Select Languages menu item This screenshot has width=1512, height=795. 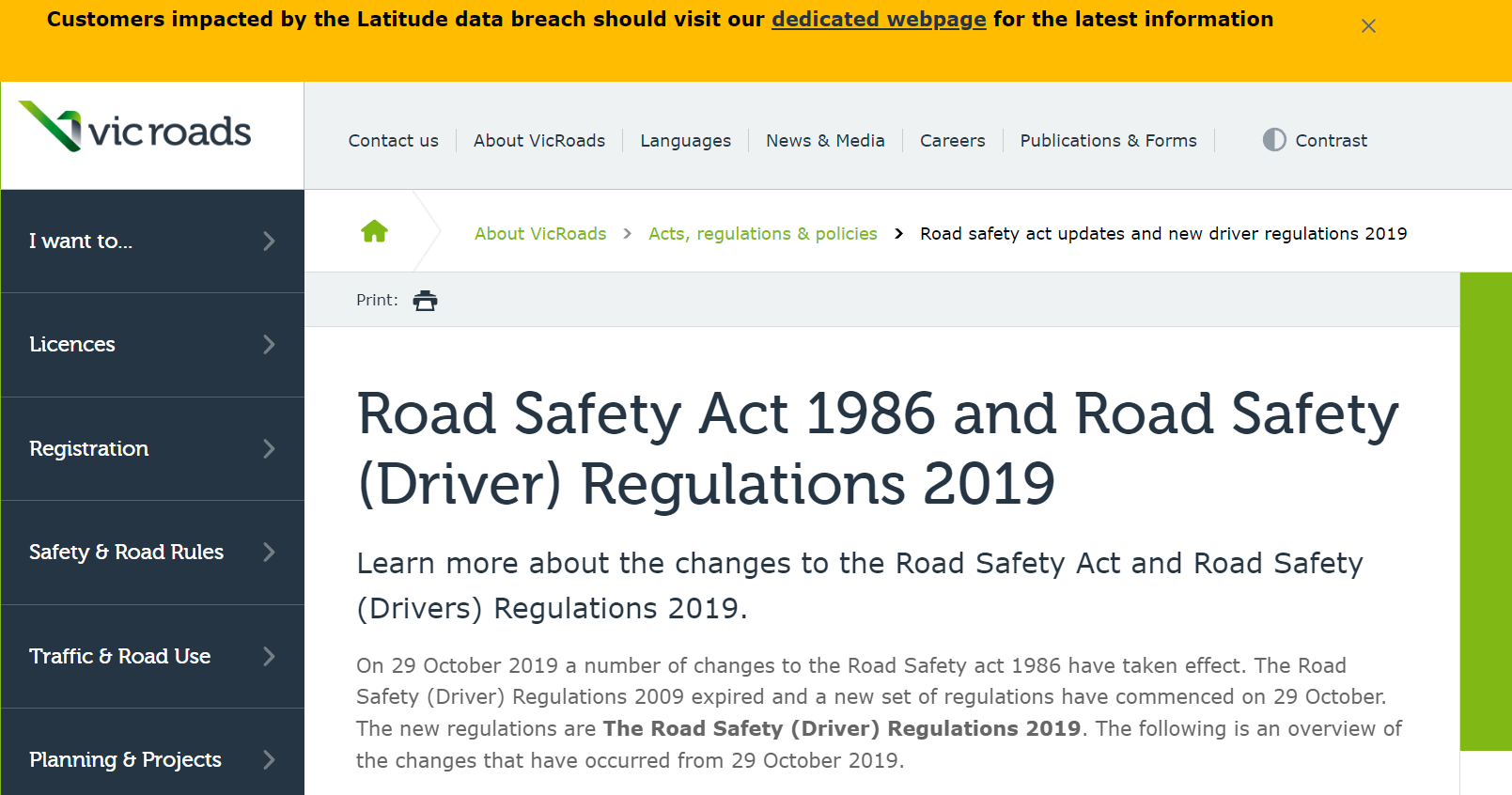(x=685, y=140)
